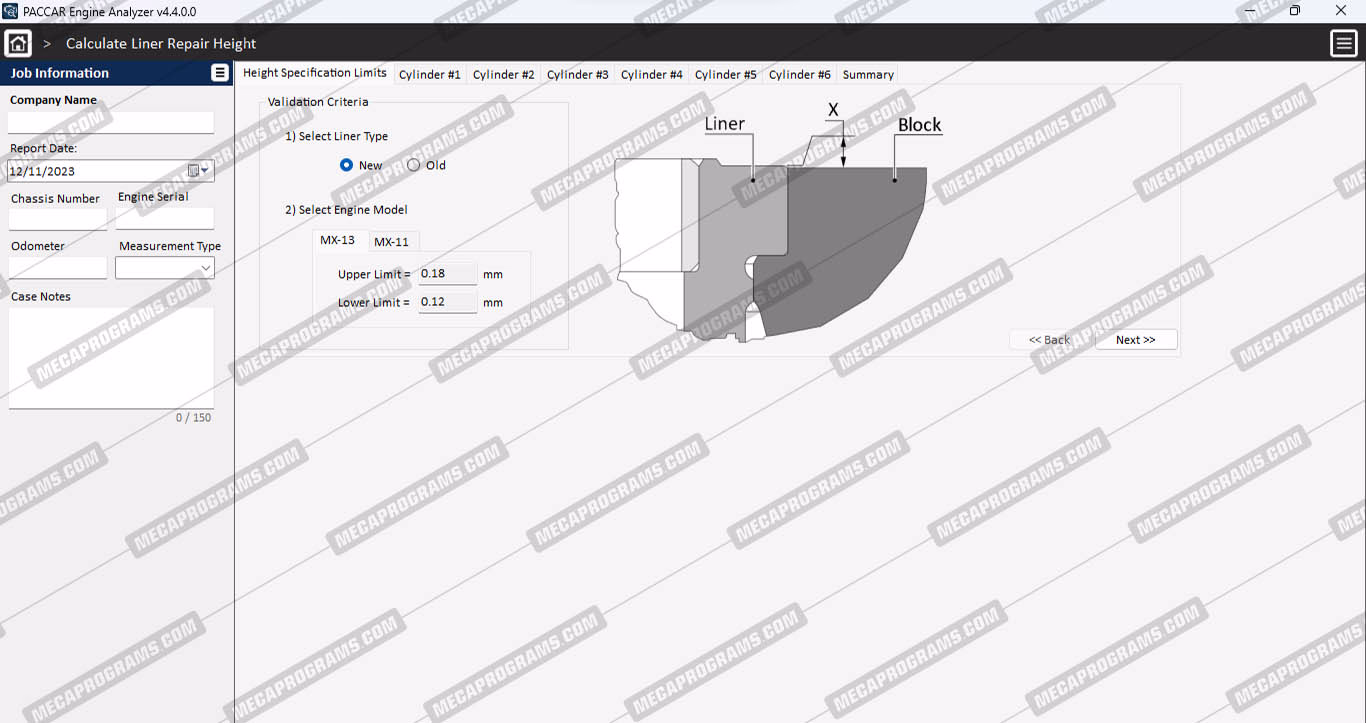1366x723 pixels.
Task: Select the New liner type
Action: pyautogui.click(x=347, y=165)
